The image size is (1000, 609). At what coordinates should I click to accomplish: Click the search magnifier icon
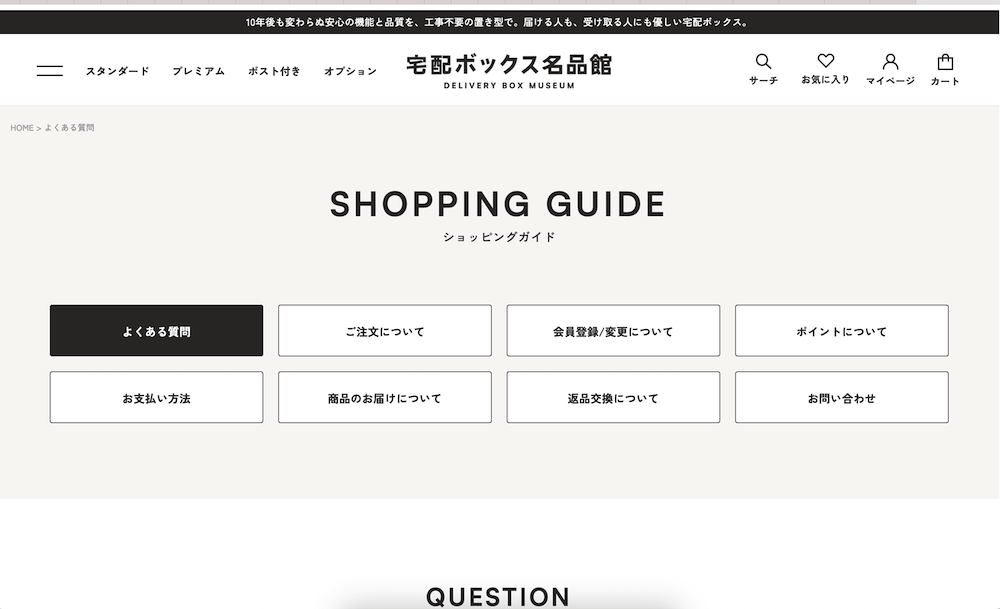coord(763,61)
